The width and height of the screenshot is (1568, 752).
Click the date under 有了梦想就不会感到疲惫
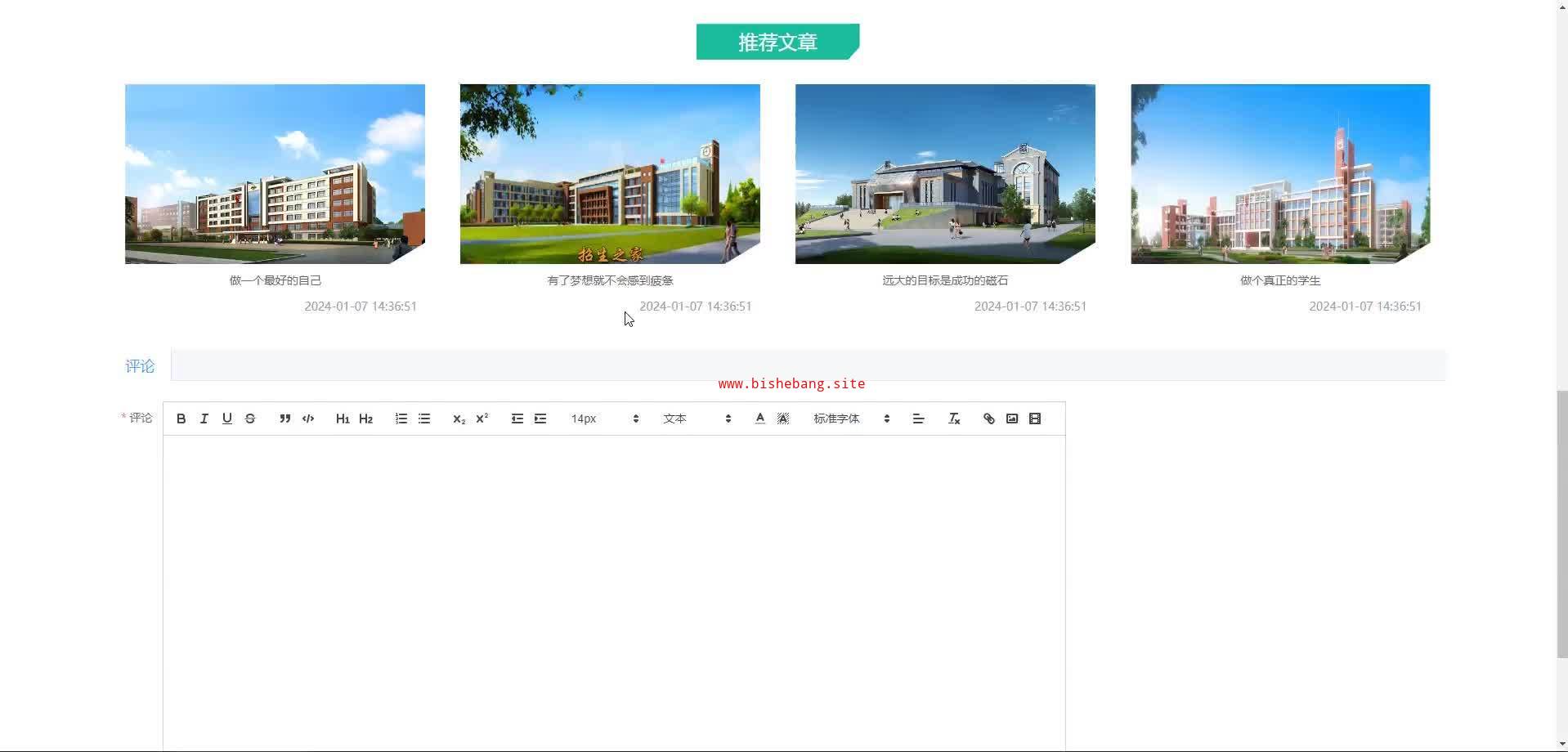point(696,307)
